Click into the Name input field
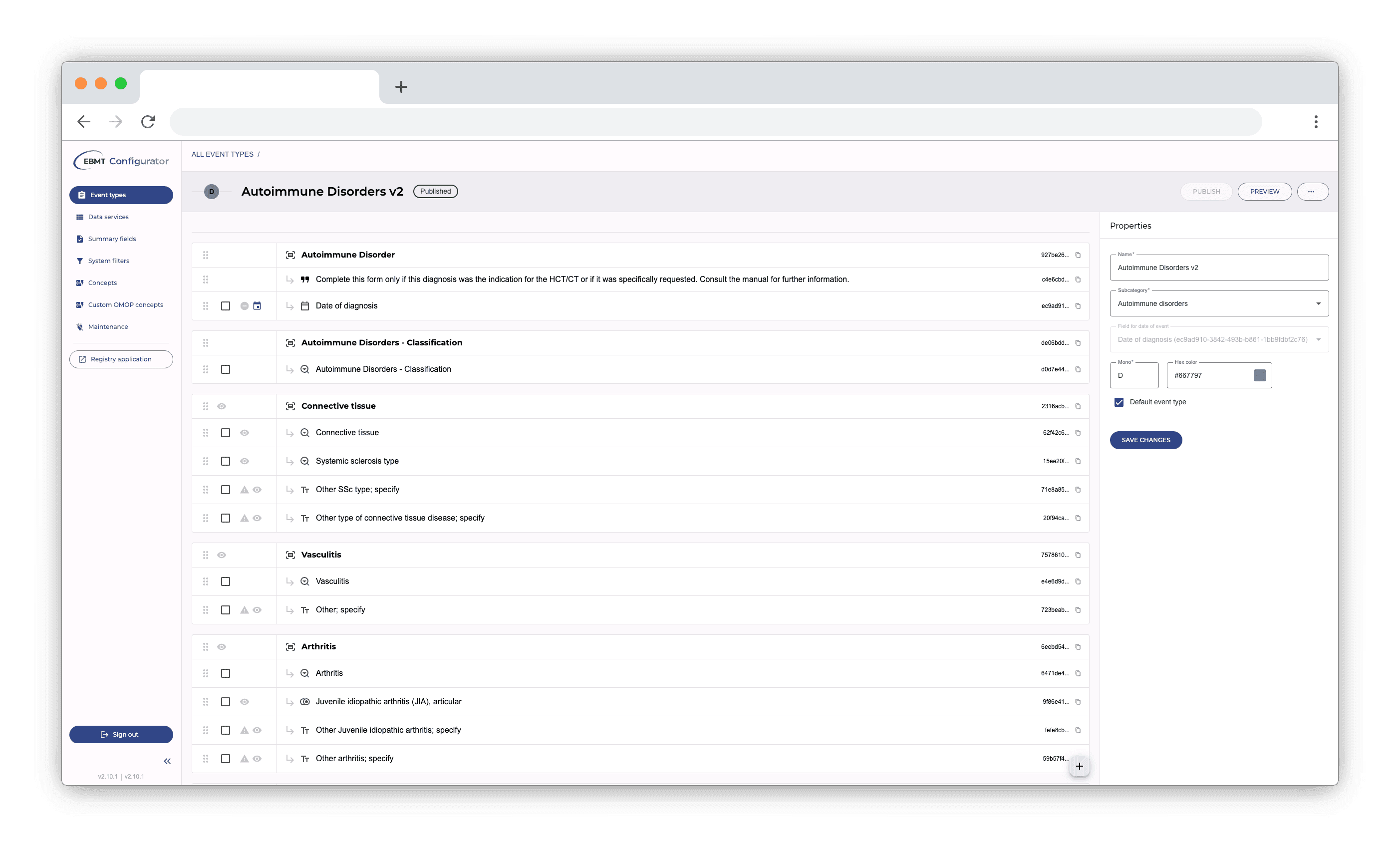This screenshot has height=847, width=1400. pos(1219,268)
